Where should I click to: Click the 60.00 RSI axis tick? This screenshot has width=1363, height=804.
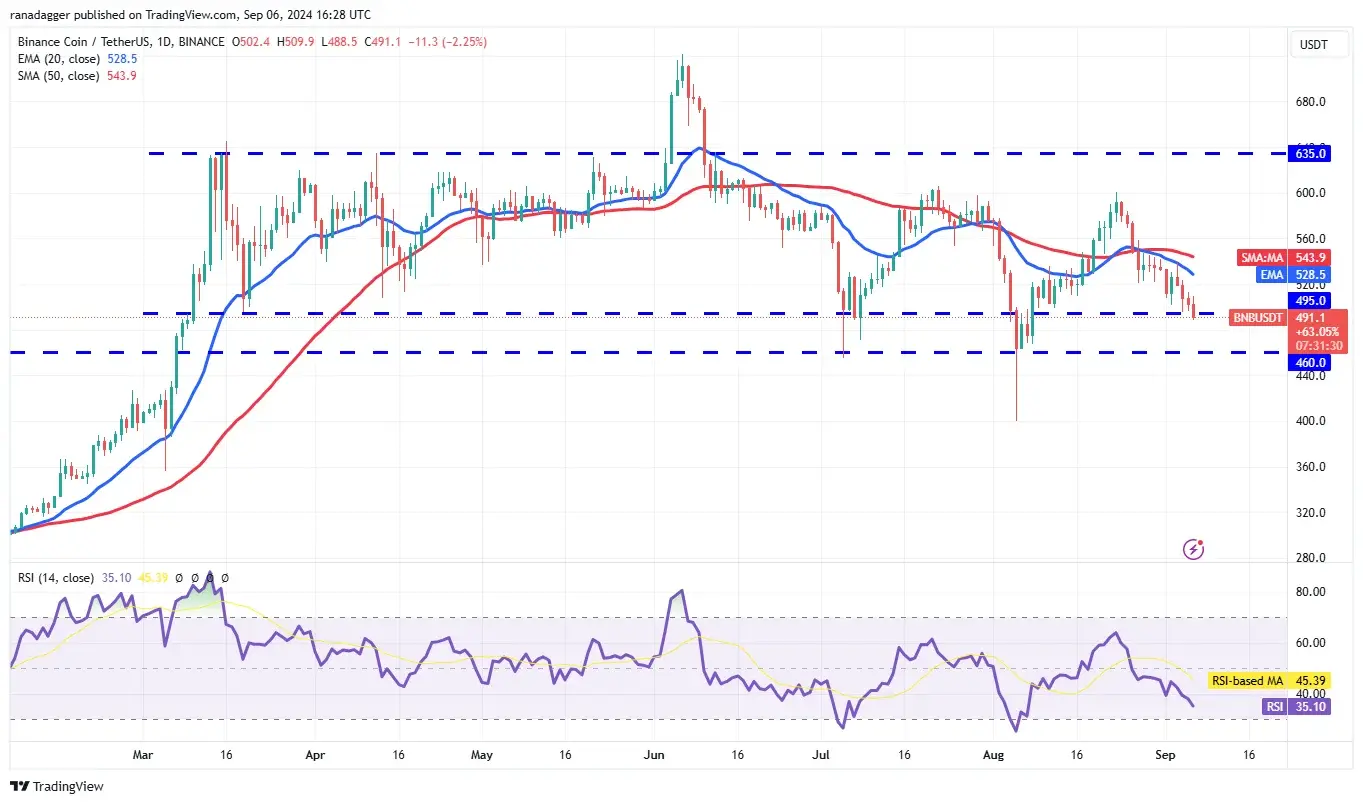point(1311,643)
